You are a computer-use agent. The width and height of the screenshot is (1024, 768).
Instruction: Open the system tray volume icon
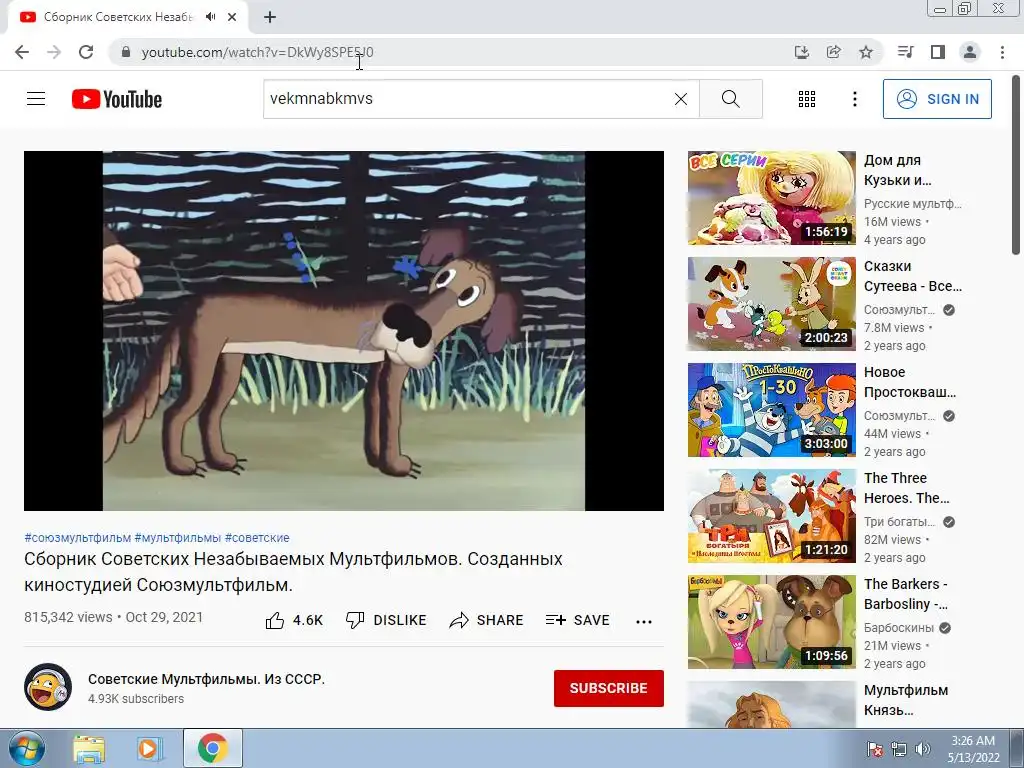923,749
